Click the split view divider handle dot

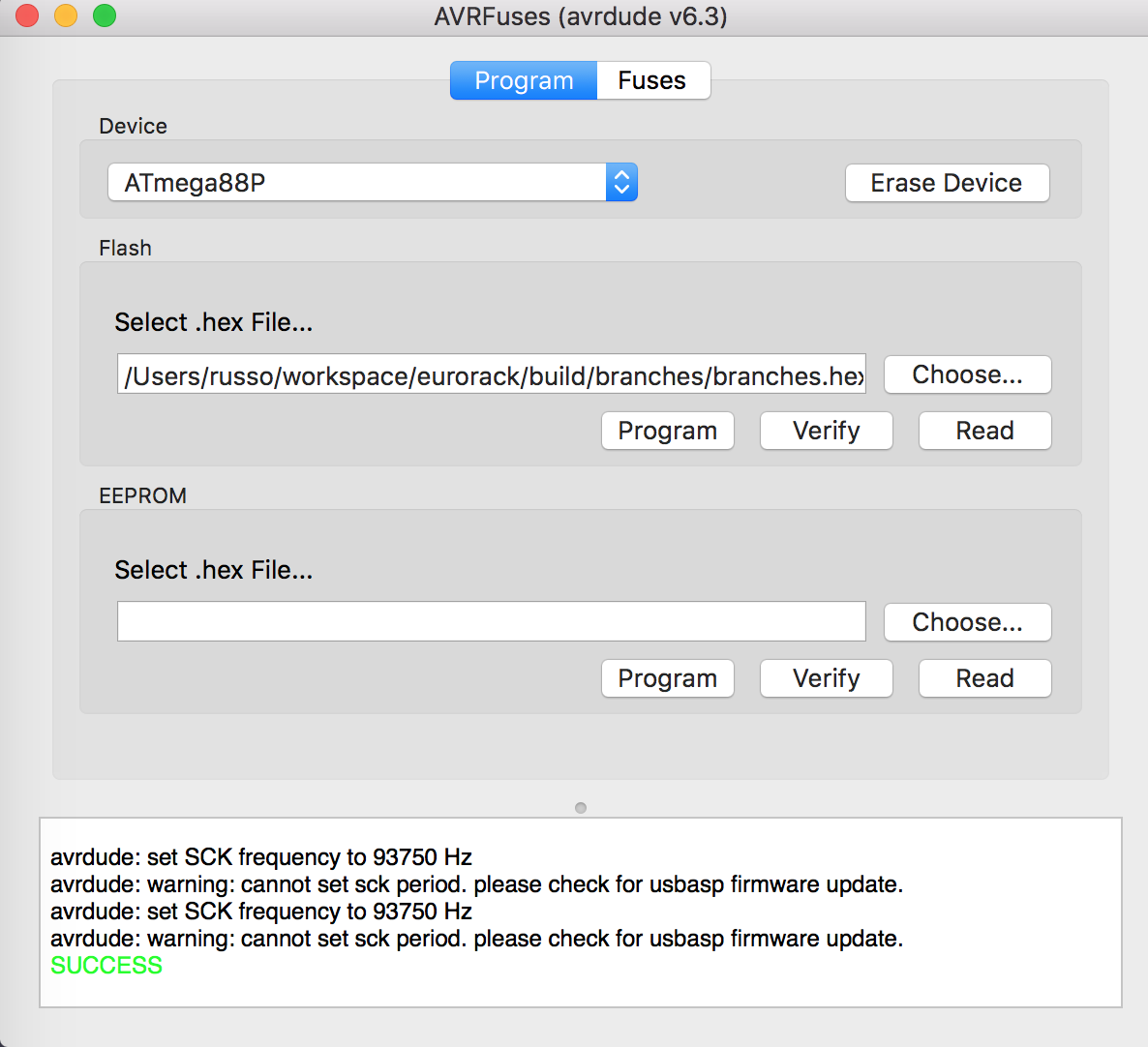click(581, 808)
